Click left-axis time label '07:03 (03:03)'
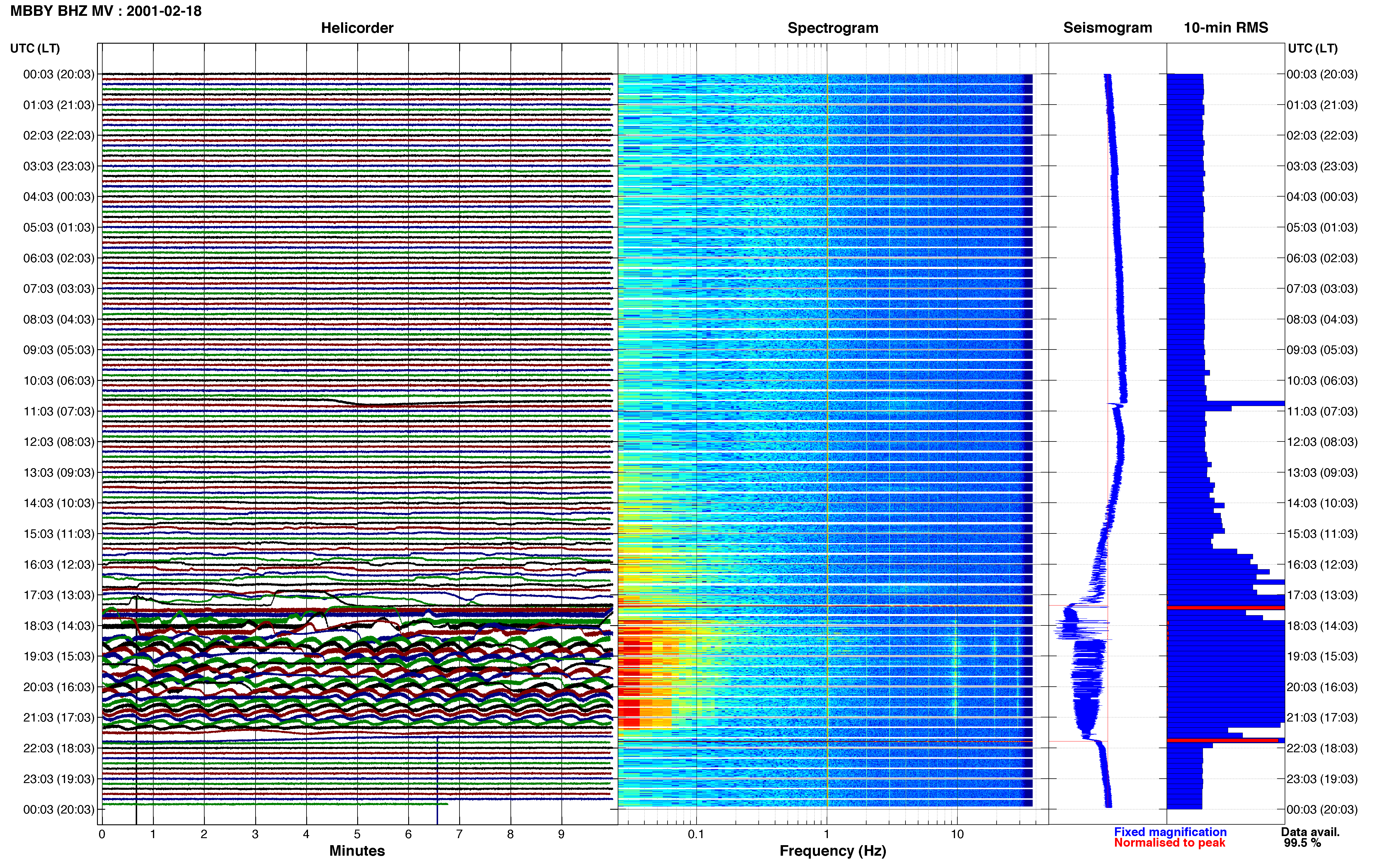This screenshot has height=868, width=1389. [x=59, y=289]
